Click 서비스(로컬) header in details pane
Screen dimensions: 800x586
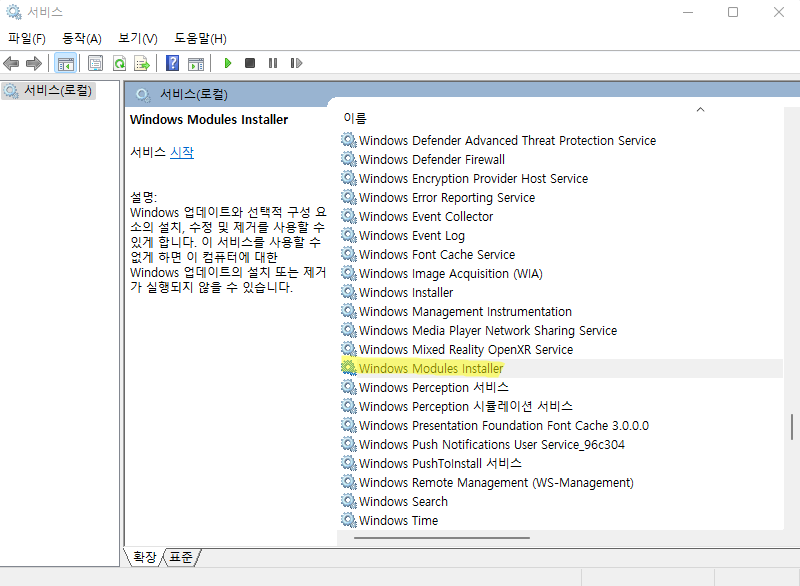(x=194, y=94)
